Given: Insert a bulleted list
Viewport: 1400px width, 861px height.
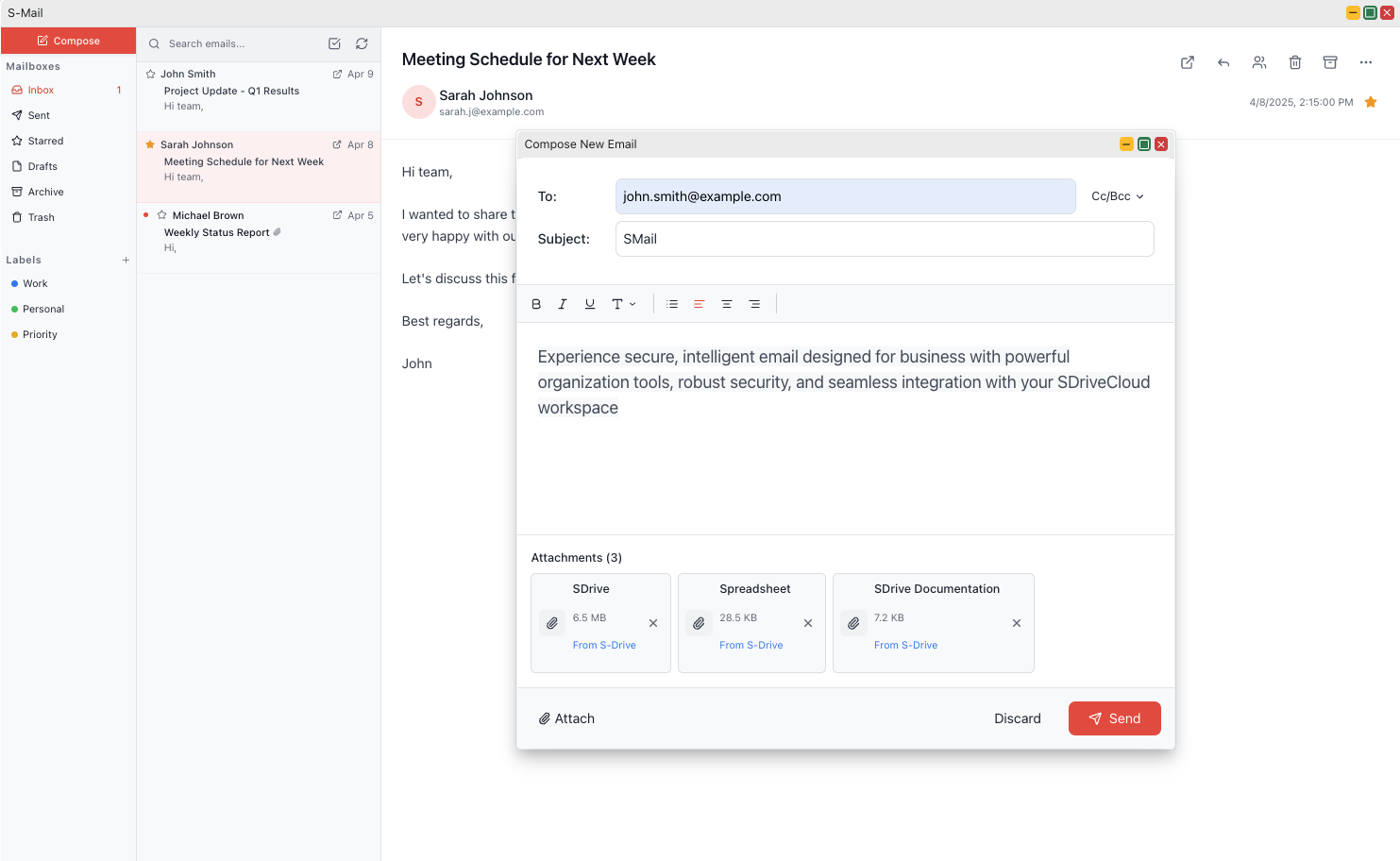Looking at the screenshot, I should (x=672, y=304).
